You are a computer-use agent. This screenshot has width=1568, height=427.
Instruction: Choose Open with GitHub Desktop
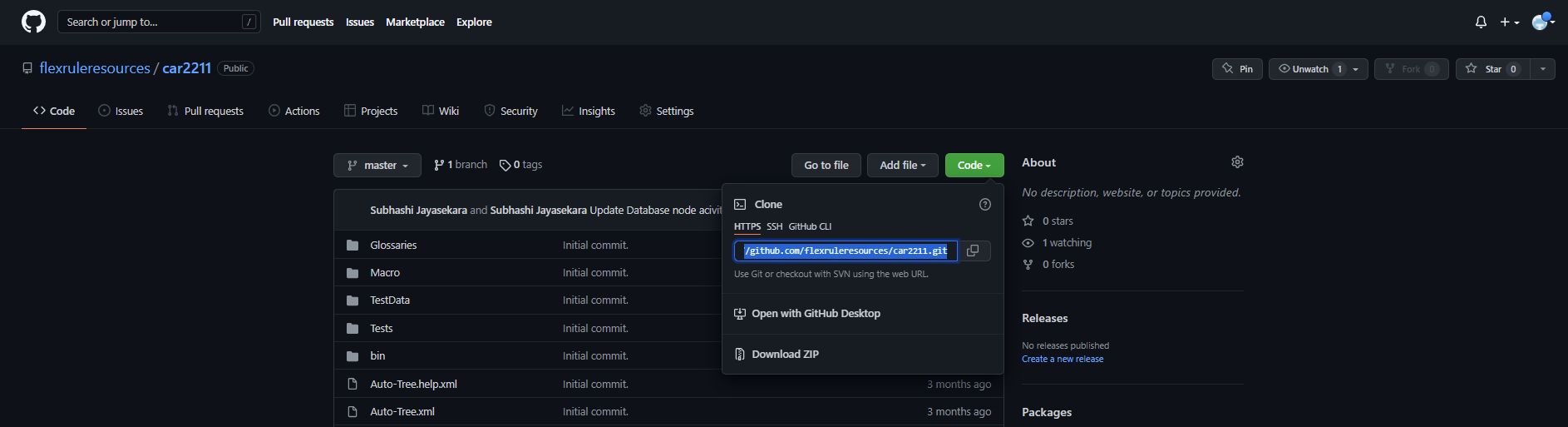[x=807, y=314]
